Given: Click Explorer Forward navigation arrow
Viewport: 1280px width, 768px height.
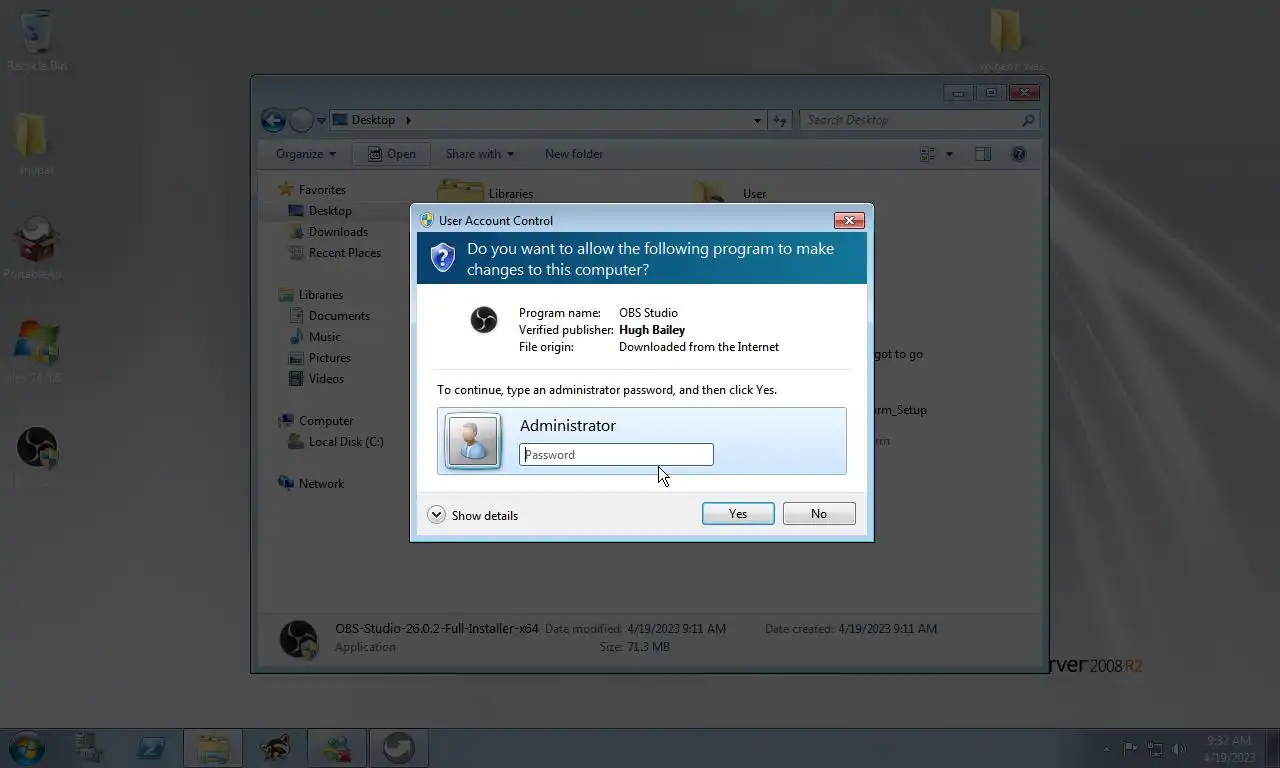Looking at the screenshot, I should click(x=301, y=120).
